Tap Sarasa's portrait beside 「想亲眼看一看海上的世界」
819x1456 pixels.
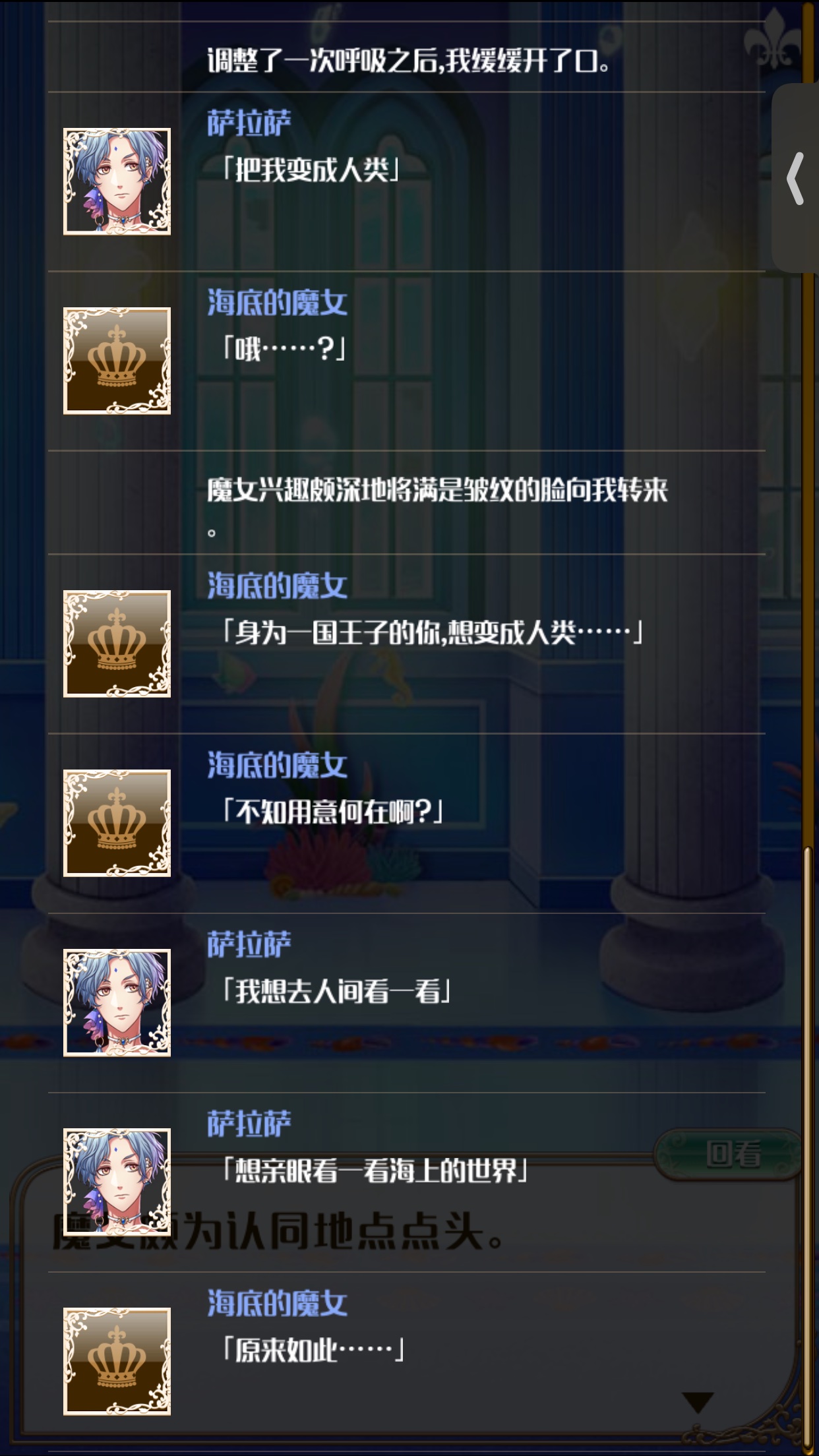coord(117,1182)
